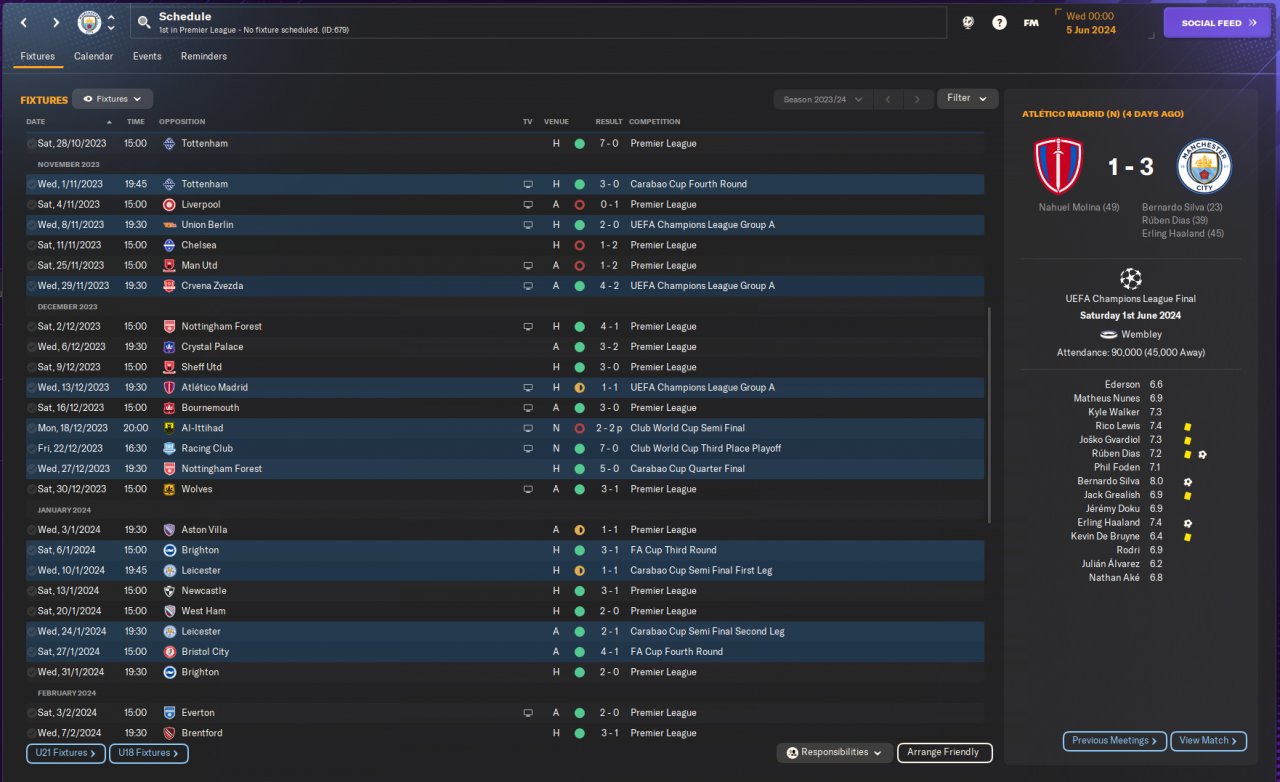Click the Chelsea club badge

point(169,245)
